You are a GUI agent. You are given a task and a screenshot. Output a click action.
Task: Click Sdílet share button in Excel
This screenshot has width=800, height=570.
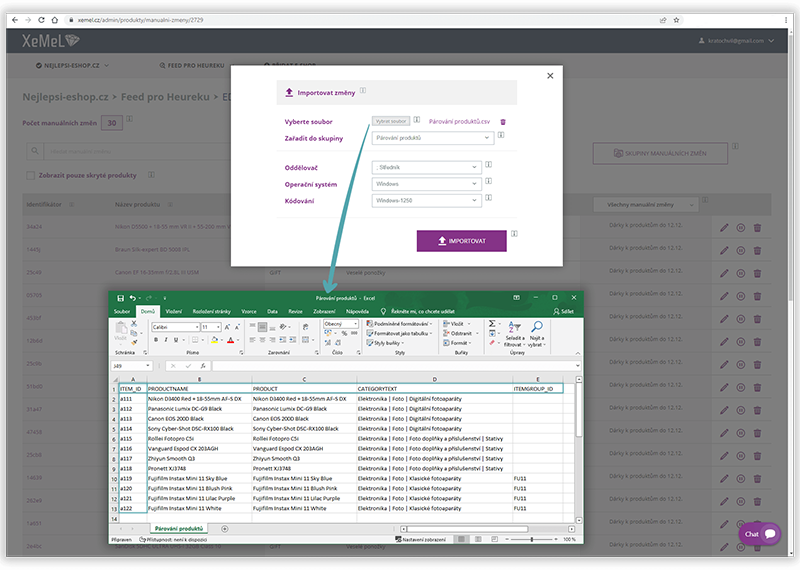pyautogui.click(x=564, y=311)
